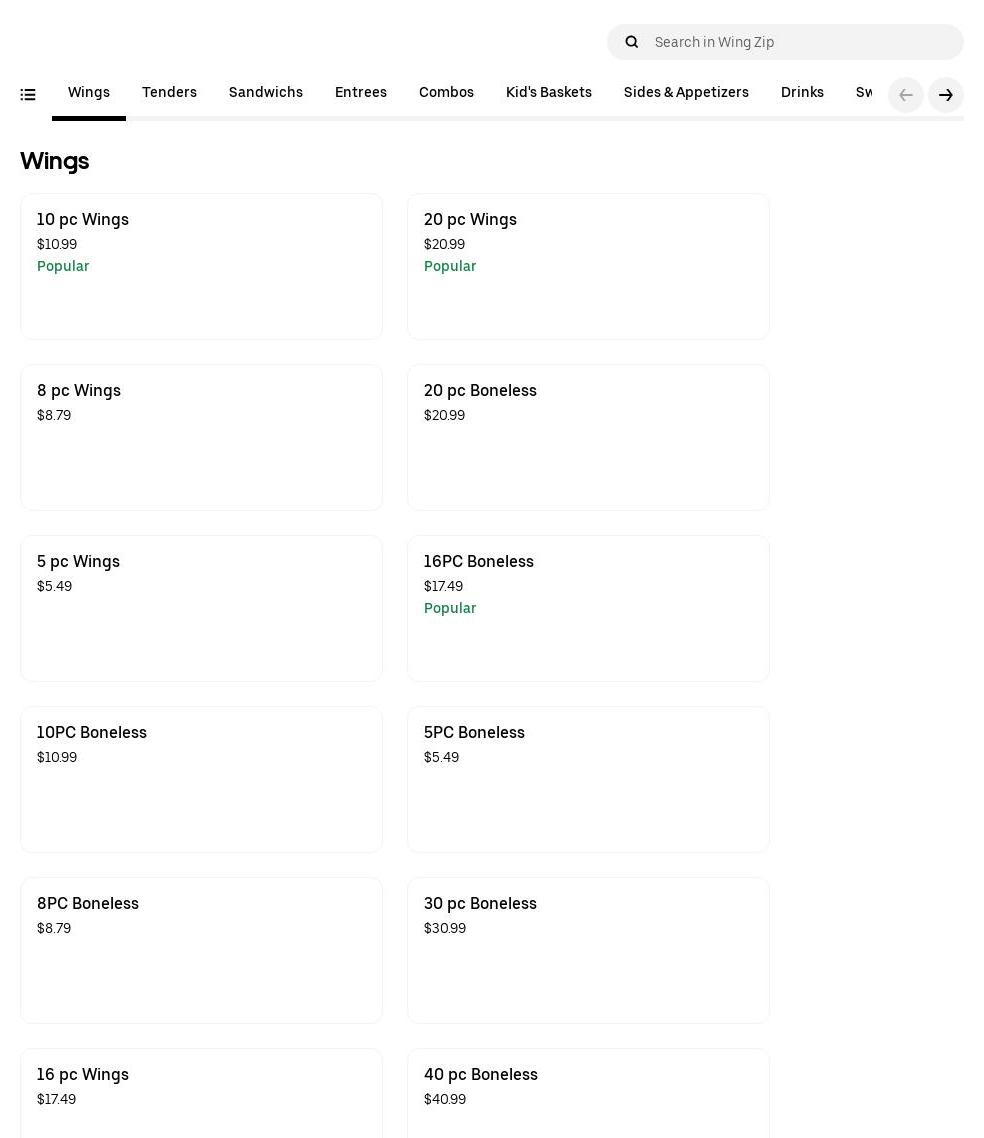Pick the 16PC Boneless popular item
The width and height of the screenshot is (984, 1138).
coord(588,608)
